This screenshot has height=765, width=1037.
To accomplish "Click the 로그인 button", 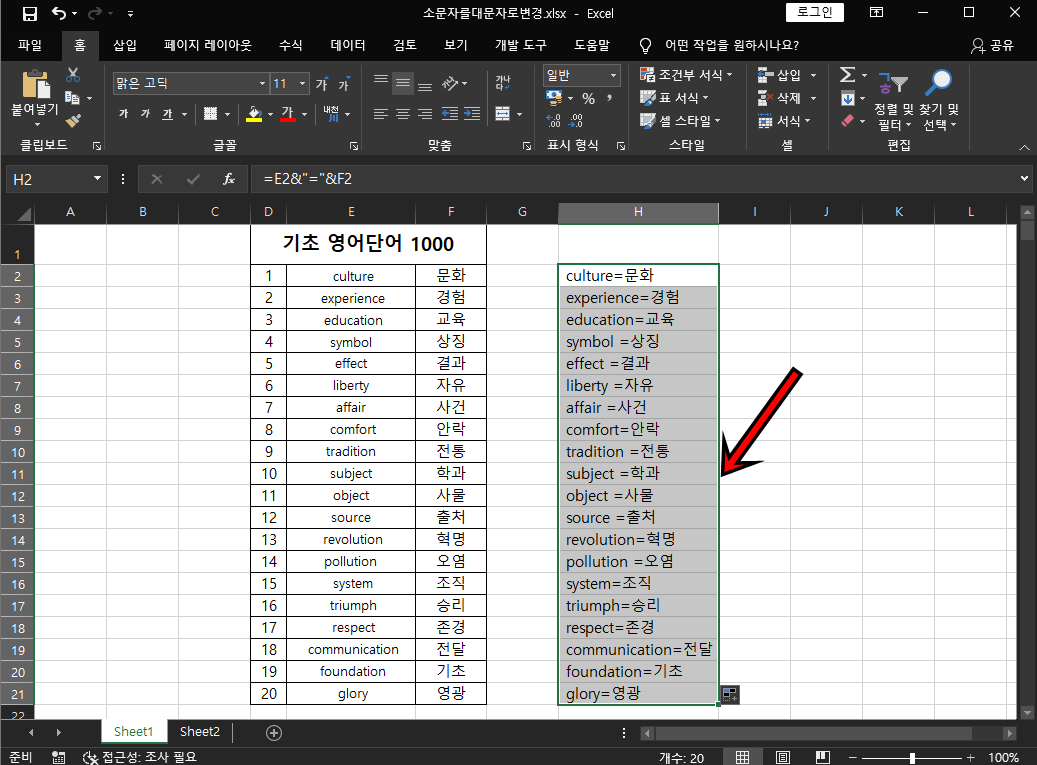I will 815,13.
